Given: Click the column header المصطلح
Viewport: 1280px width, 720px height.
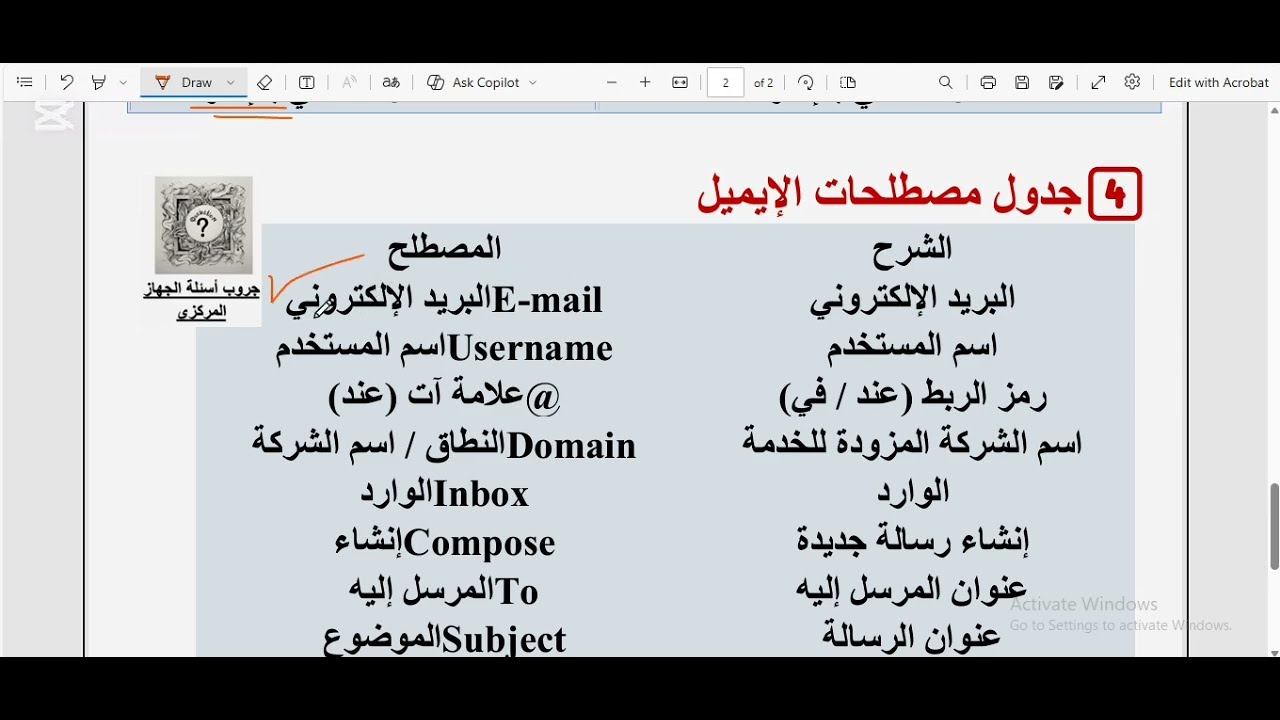Looking at the screenshot, I should click(x=444, y=248).
